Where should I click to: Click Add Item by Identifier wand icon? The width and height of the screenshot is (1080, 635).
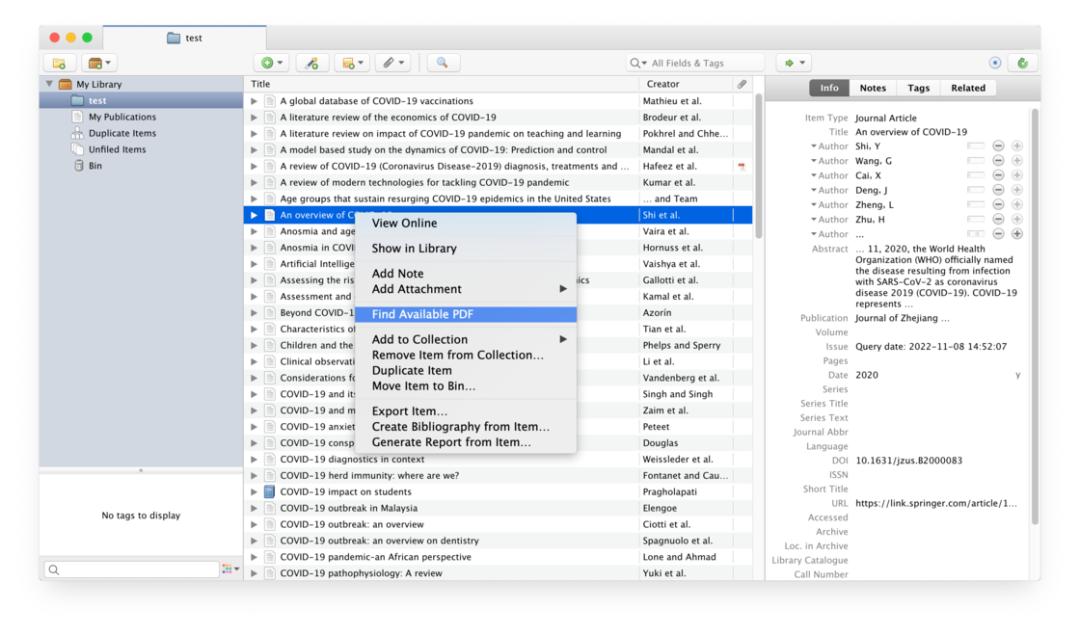coord(311,64)
